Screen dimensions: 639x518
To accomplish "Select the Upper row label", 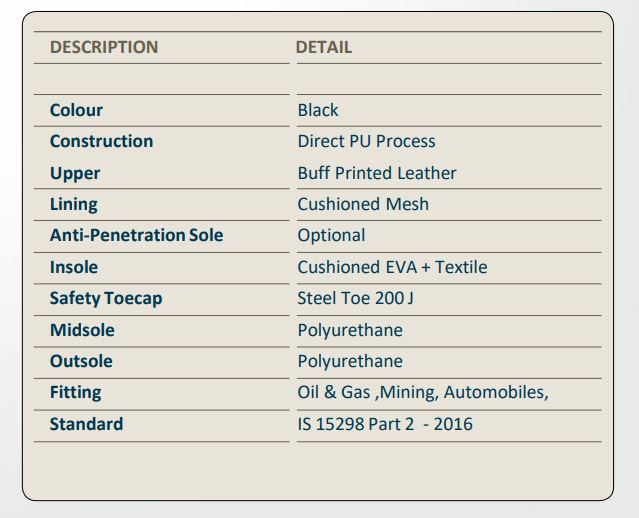I will pos(75,173).
